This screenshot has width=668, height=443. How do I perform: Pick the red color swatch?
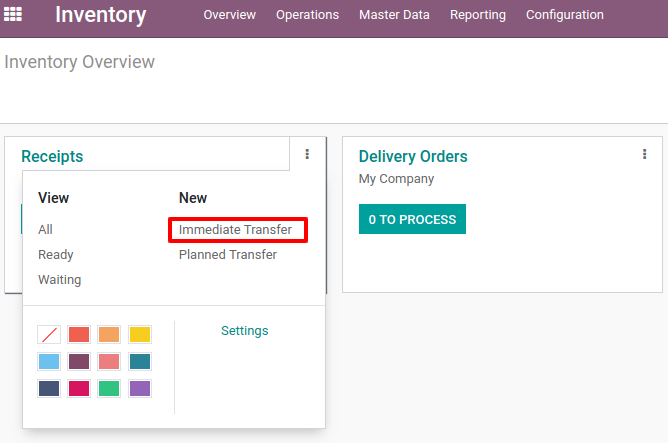[79, 334]
